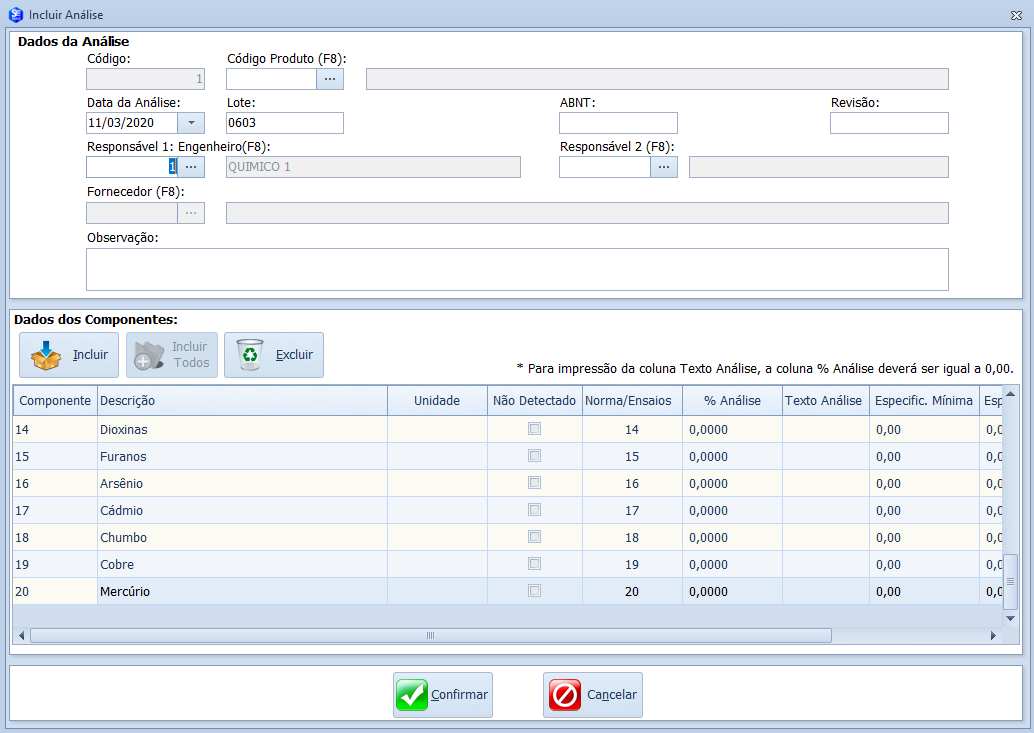Open Responsável 1 lookup ellipsis button
Viewport: 1034px width, 733px height.
(x=191, y=167)
